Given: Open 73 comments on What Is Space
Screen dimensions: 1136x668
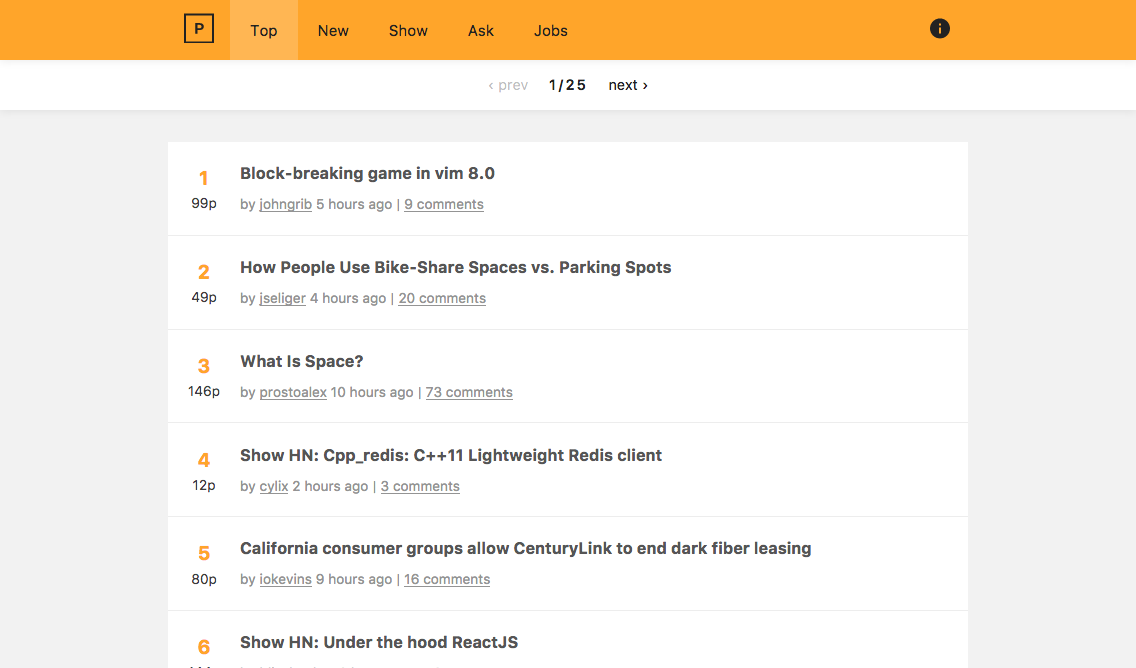Looking at the screenshot, I should pos(468,392).
